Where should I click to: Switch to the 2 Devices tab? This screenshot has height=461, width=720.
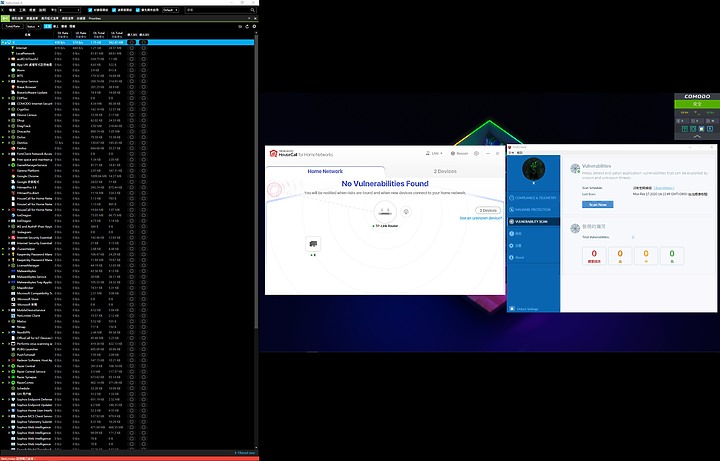[x=445, y=171]
